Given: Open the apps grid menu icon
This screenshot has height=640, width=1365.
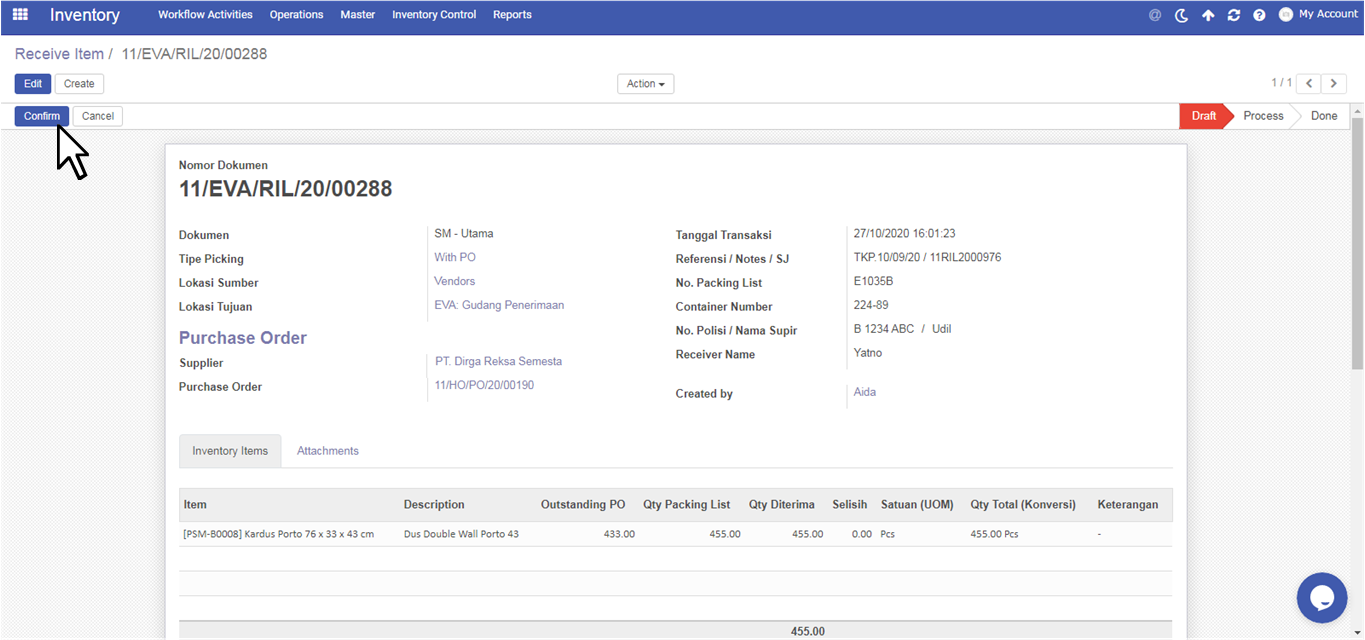Looking at the screenshot, I should (20, 15).
